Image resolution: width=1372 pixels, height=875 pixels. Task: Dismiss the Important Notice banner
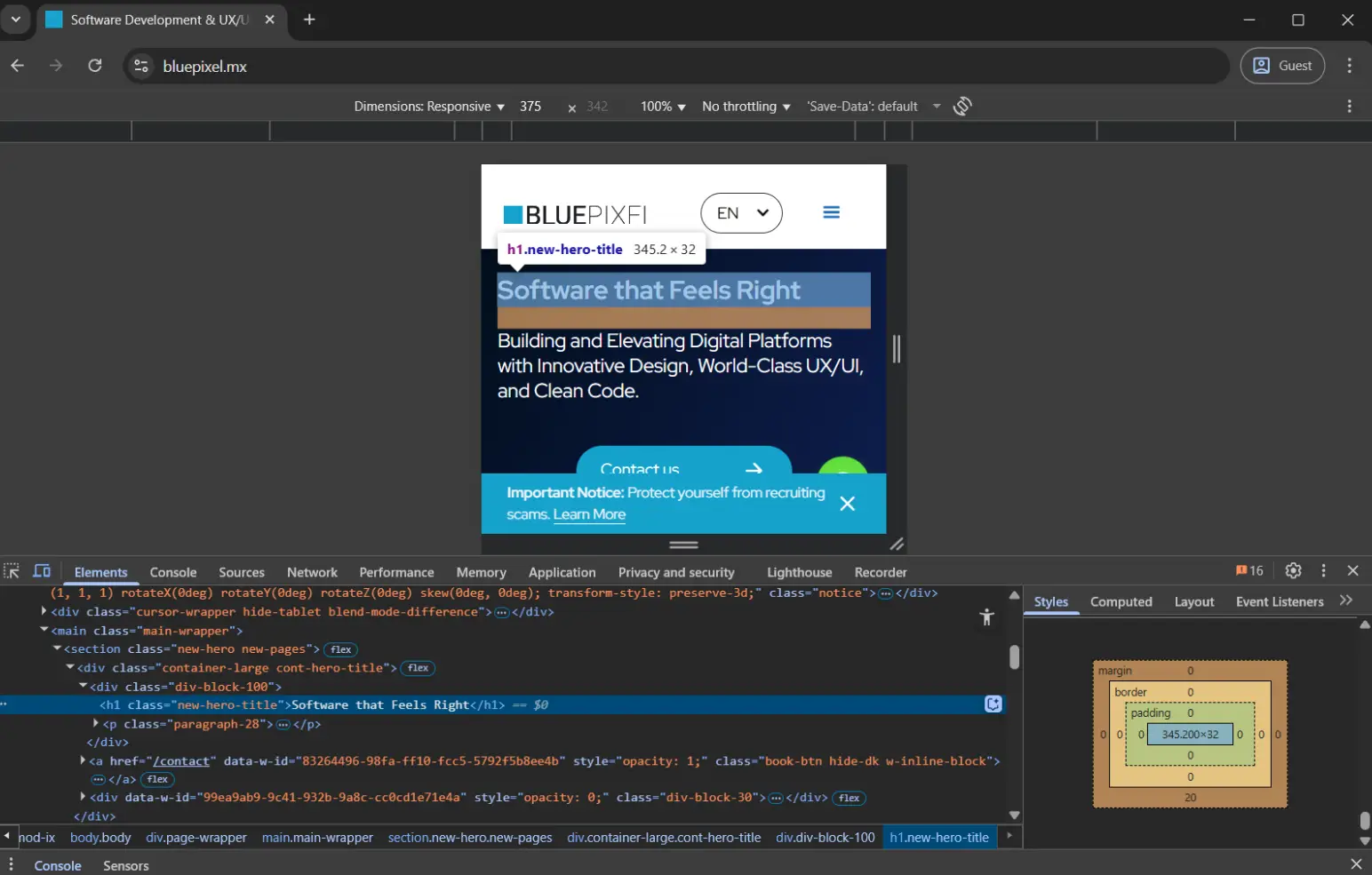848,504
